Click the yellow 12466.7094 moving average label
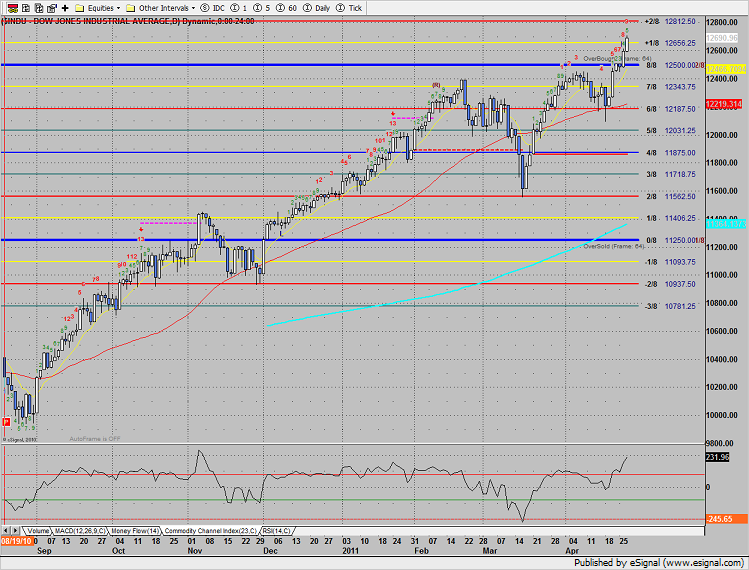The height and width of the screenshot is (570, 749). (x=725, y=69)
